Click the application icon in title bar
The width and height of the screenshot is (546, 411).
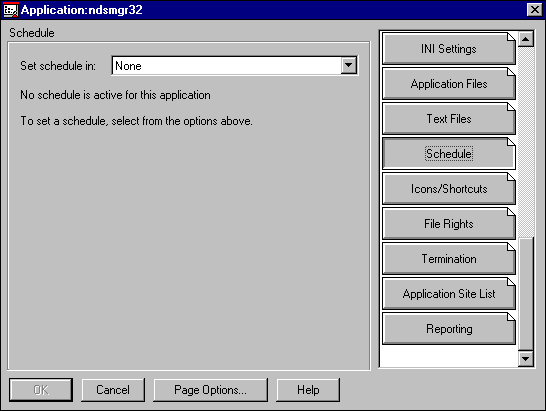tap(10, 10)
